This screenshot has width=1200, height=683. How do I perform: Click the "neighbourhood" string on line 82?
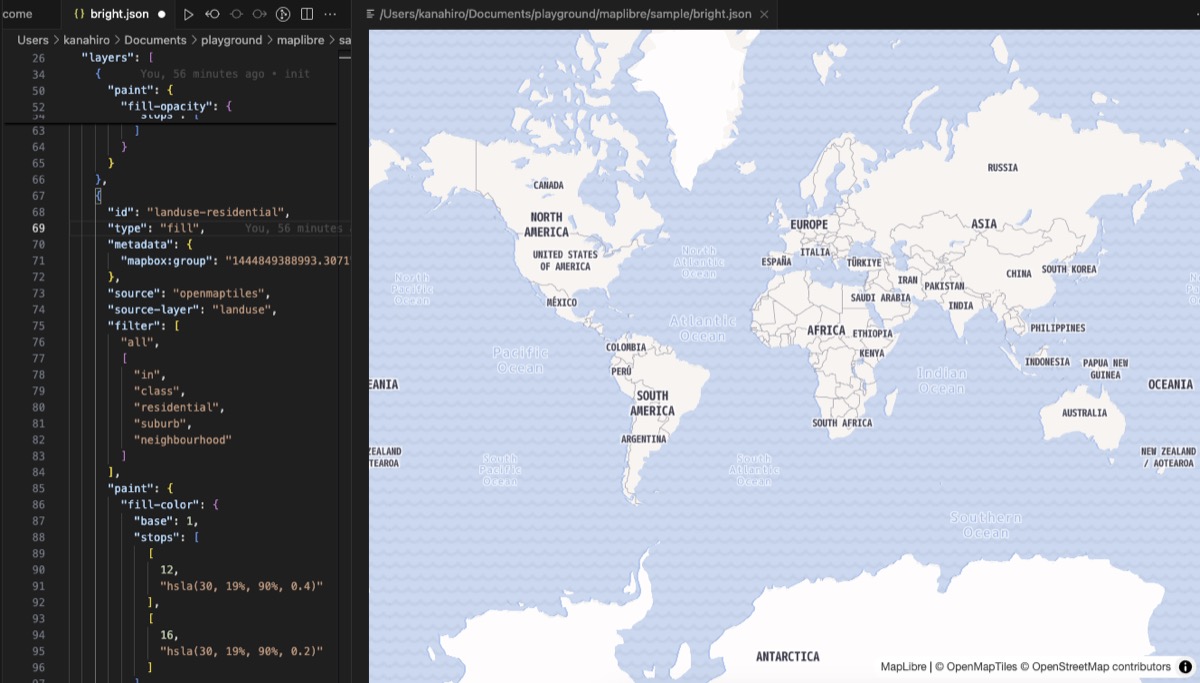coord(183,439)
